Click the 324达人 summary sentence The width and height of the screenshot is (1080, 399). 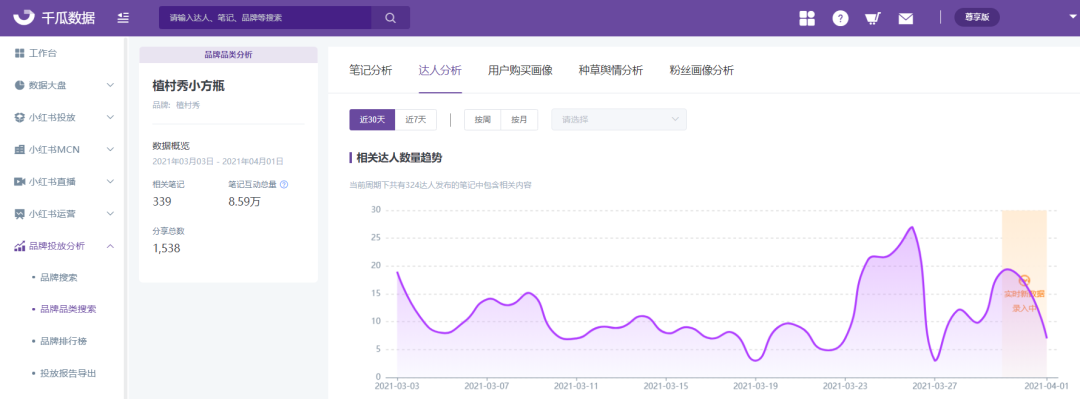click(441, 185)
